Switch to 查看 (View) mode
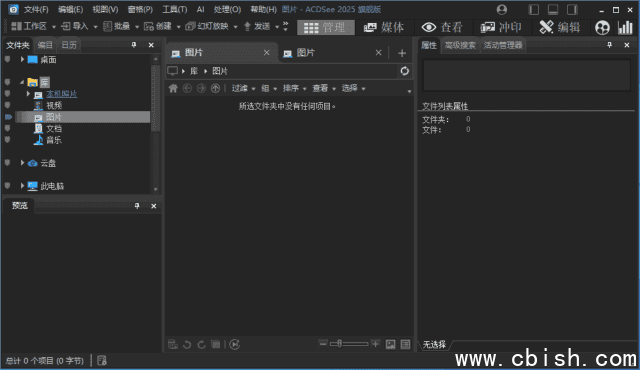 (442, 27)
